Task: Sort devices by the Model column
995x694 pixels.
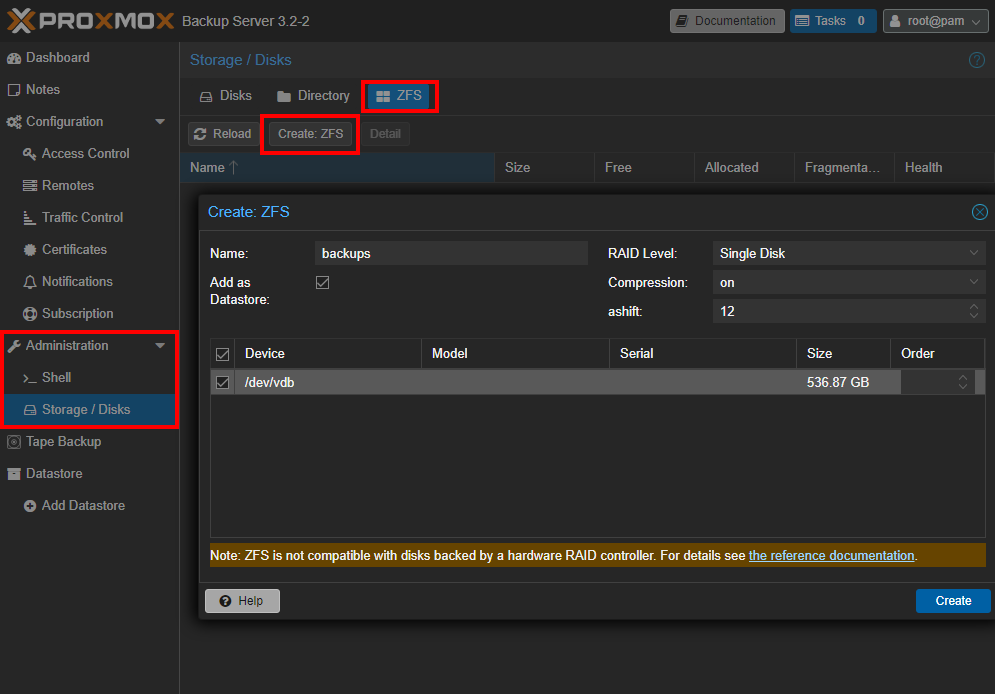Action: [515, 354]
